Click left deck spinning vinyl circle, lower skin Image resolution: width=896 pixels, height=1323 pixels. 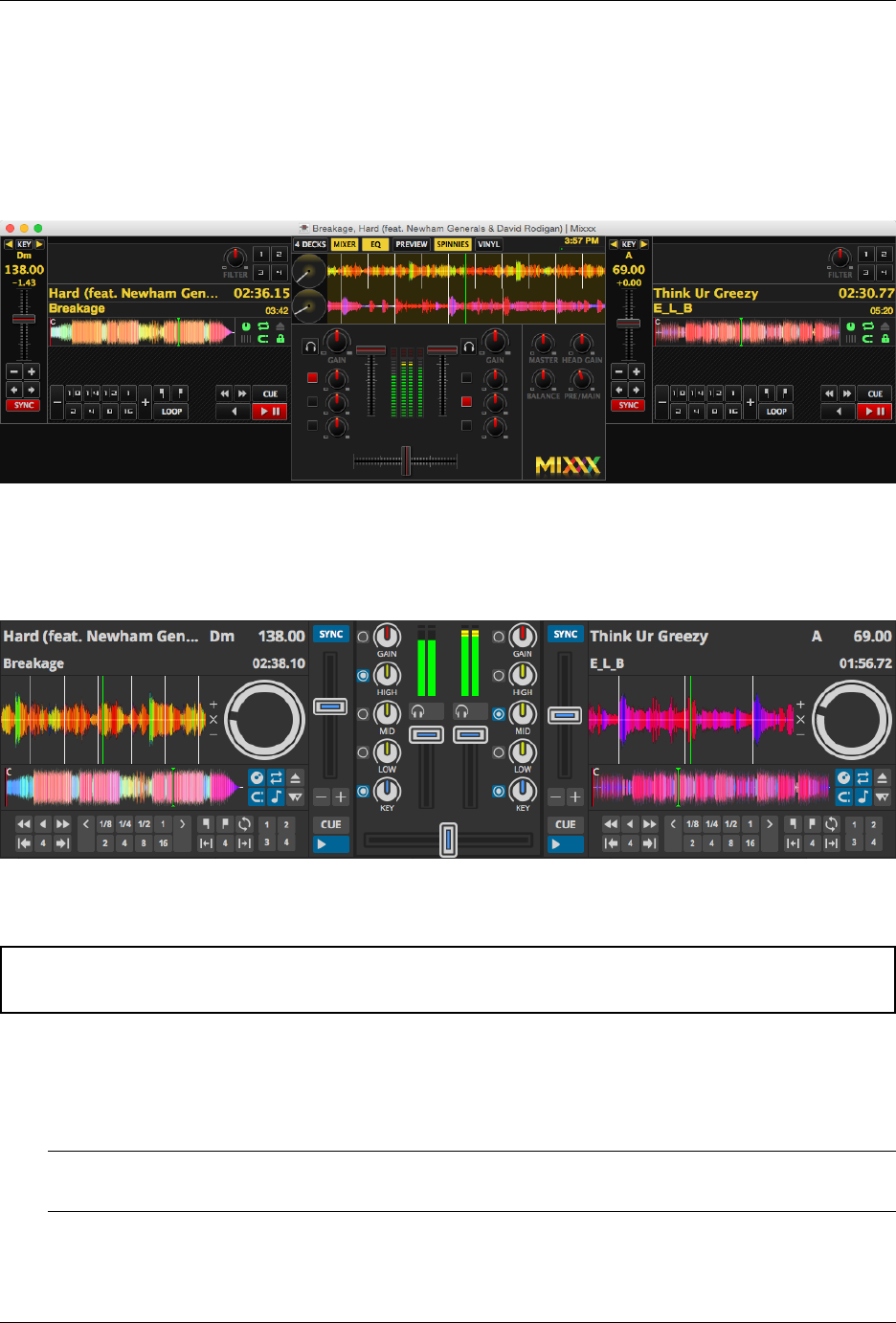(264, 719)
